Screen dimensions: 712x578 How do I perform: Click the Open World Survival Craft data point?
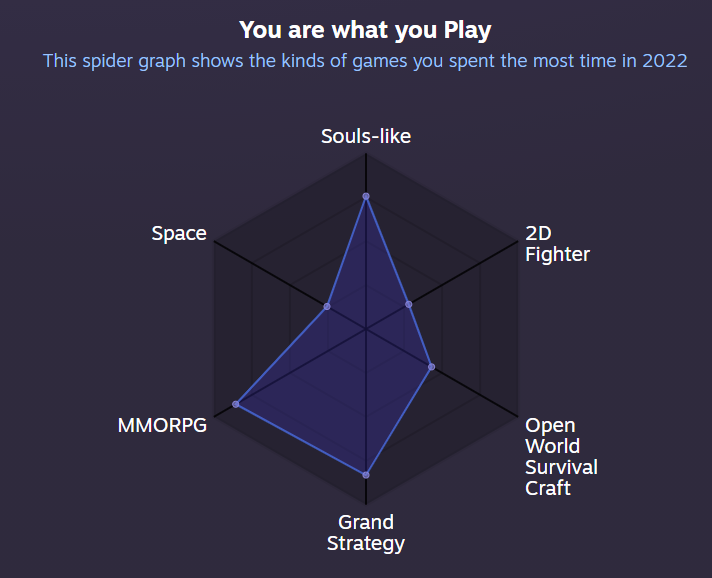(x=432, y=367)
